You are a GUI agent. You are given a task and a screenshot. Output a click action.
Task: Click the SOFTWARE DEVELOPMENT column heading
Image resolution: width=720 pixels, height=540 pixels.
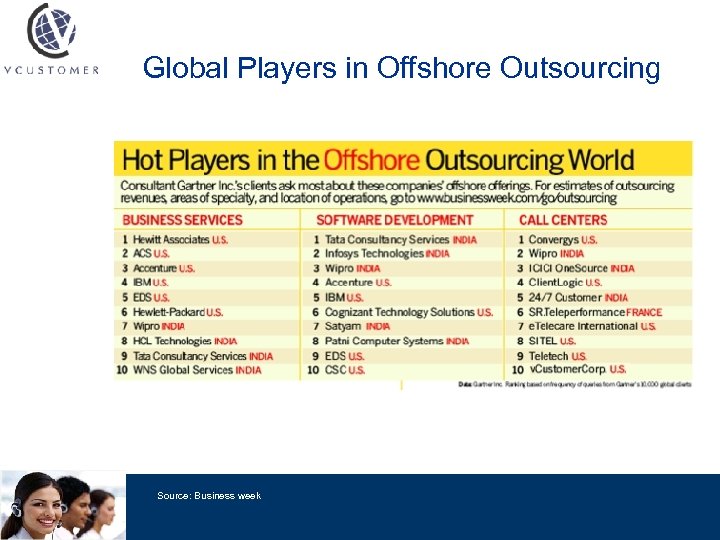pyautogui.click(x=394, y=220)
